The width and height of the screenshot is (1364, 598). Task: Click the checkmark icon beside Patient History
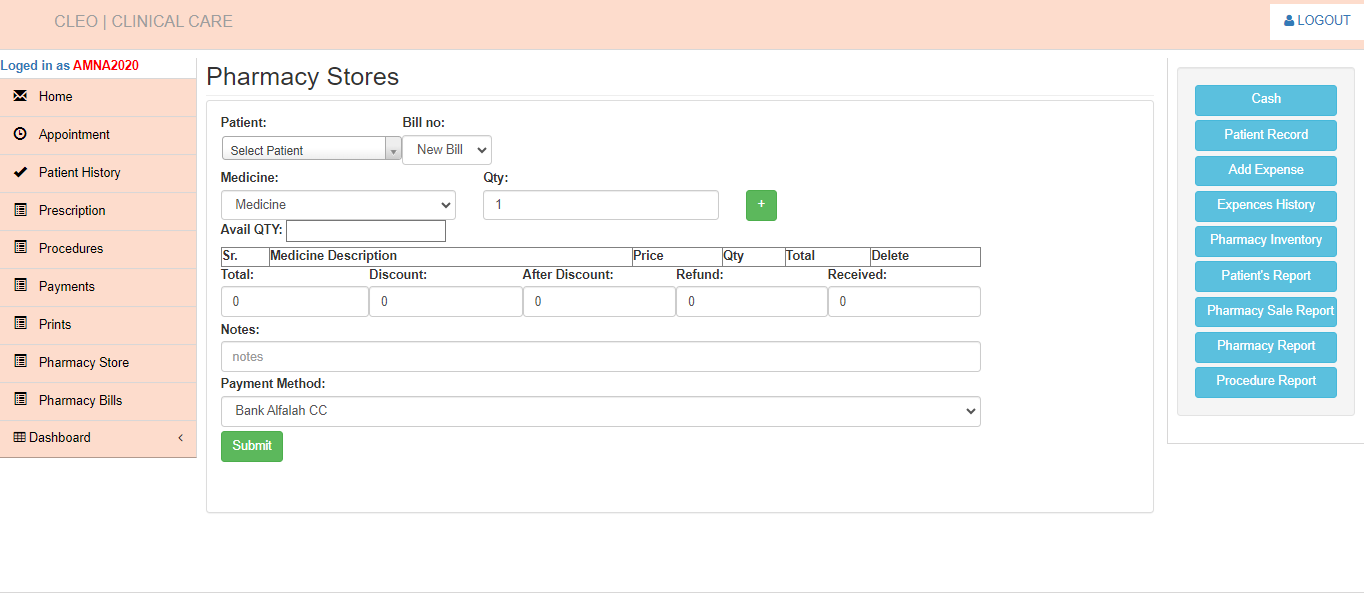click(x=20, y=172)
